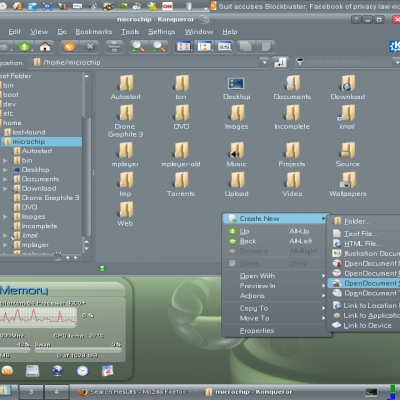Click the /home/microchip location field
The height and width of the screenshot is (400, 400).
149,62
